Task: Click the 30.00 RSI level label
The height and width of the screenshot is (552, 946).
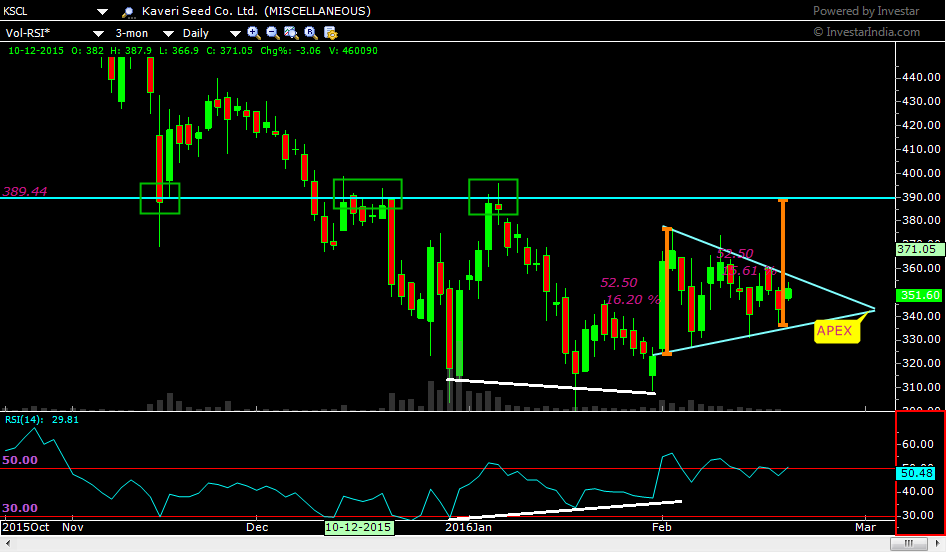Action: pos(20,508)
